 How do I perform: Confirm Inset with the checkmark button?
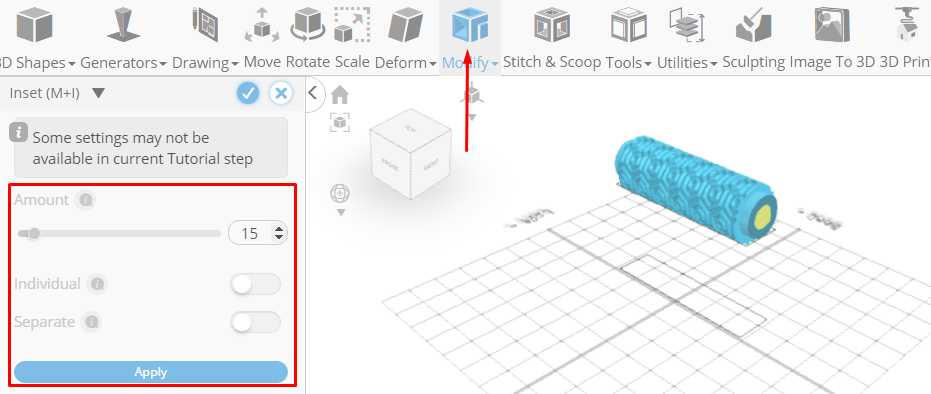pyautogui.click(x=248, y=93)
